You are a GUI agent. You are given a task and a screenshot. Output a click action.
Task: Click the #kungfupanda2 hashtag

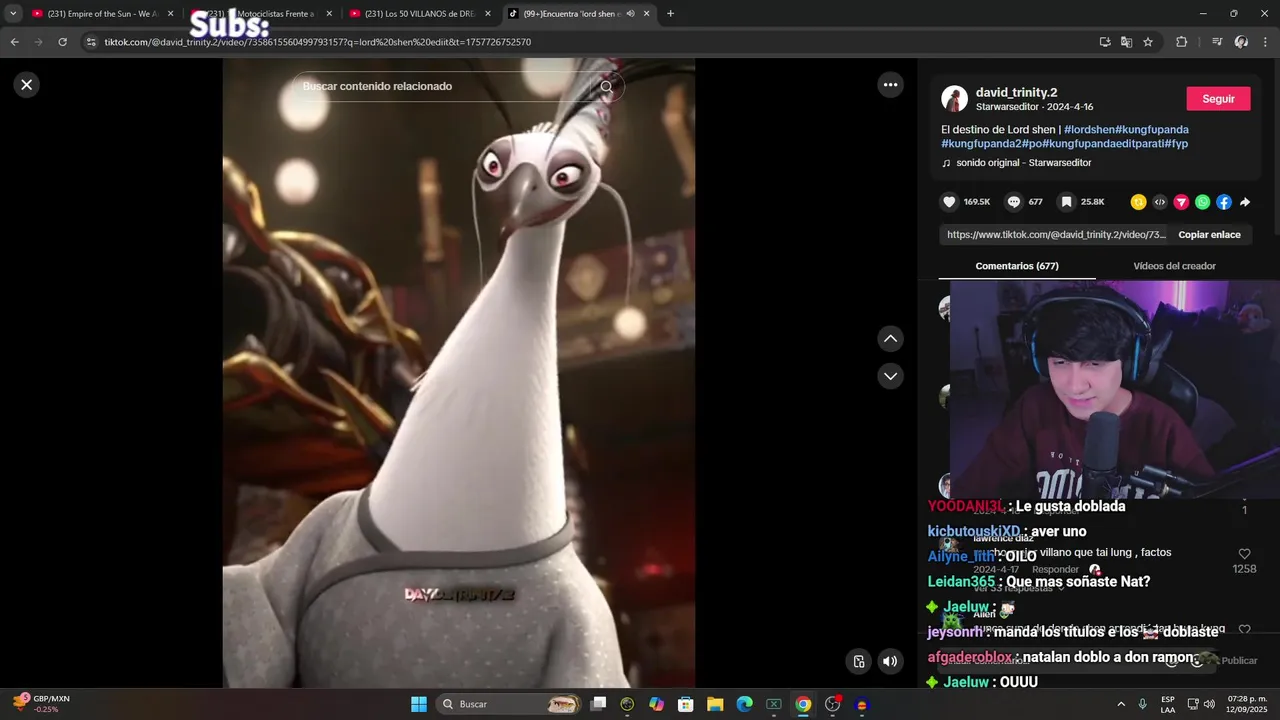point(979,144)
